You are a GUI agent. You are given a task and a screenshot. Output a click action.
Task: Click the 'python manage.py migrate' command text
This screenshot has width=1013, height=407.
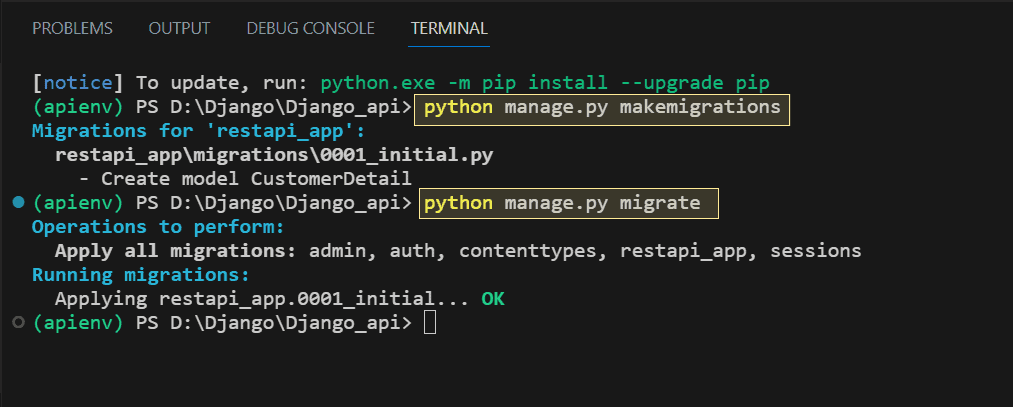[562, 204]
